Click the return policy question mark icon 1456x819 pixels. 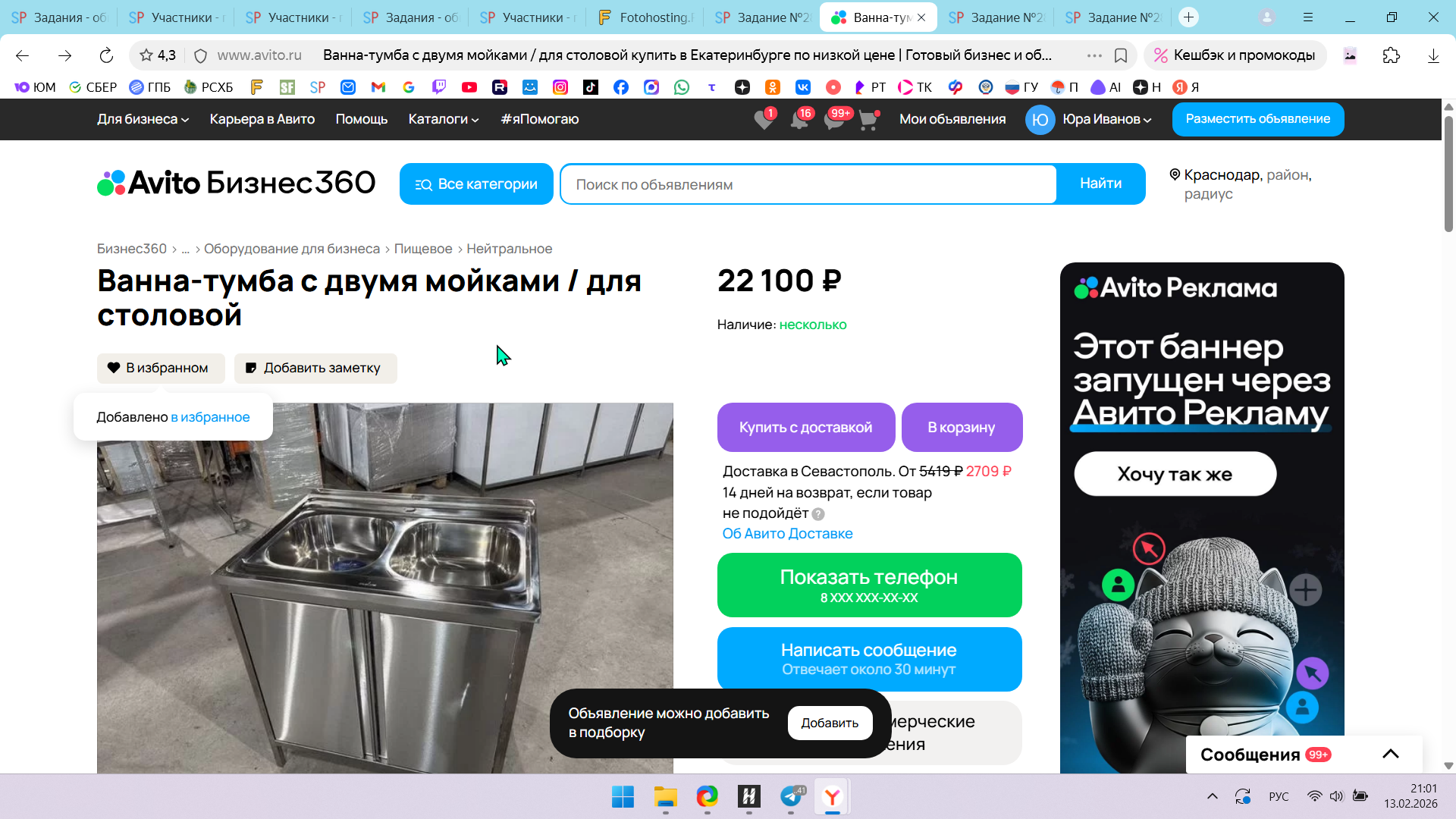[818, 514]
